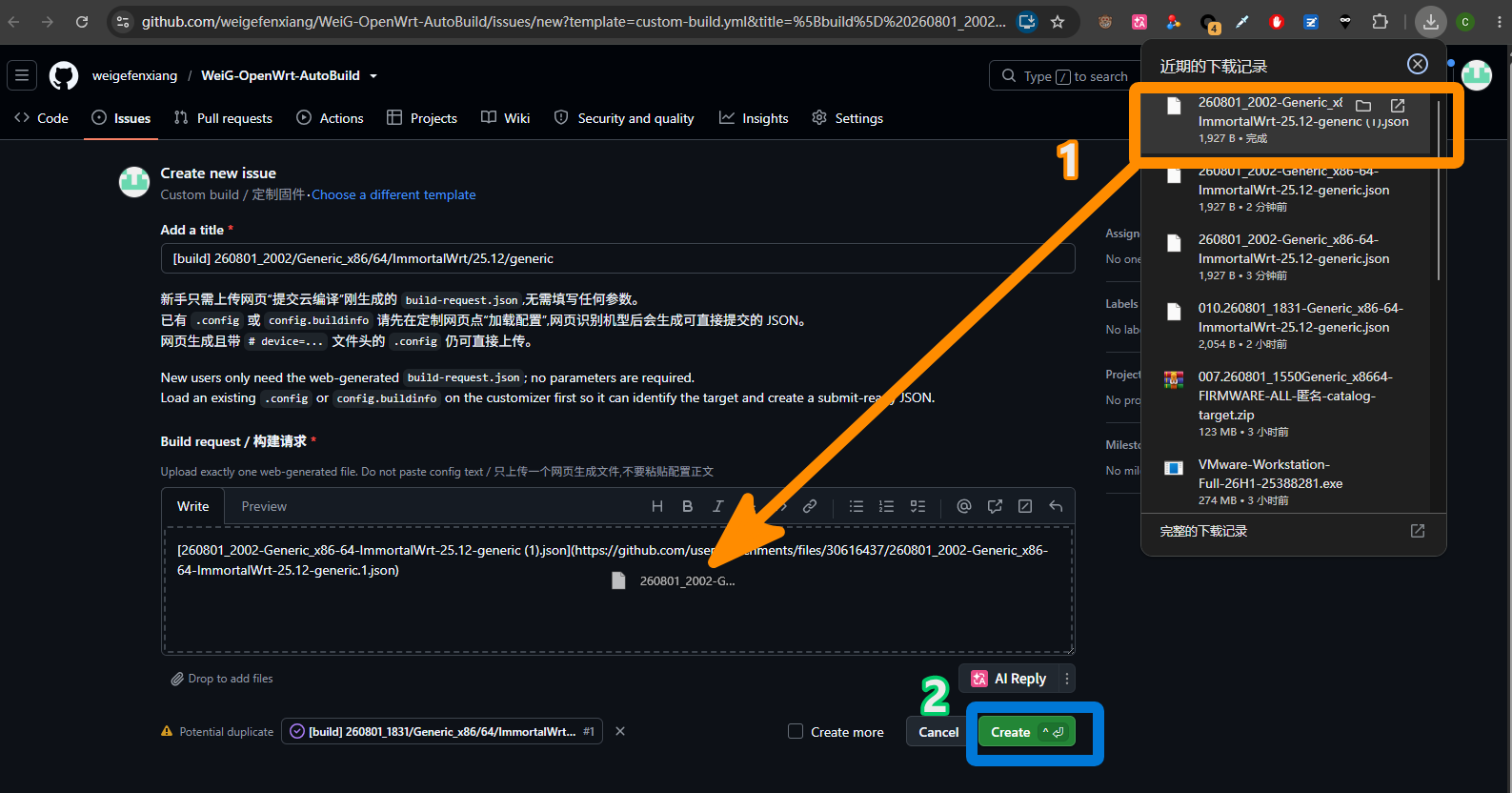The width and height of the screenshot is (1512, 793).
Task: Open the color picker eyedropper extension
Action: coord(1242,22)
